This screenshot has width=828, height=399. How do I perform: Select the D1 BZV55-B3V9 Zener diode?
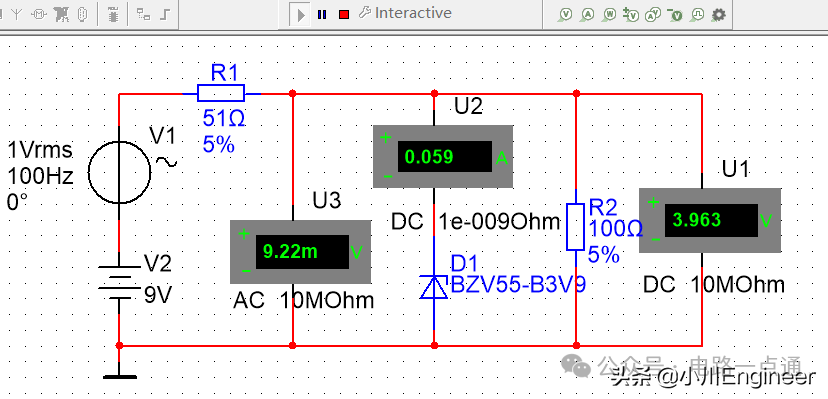(434, 287)
